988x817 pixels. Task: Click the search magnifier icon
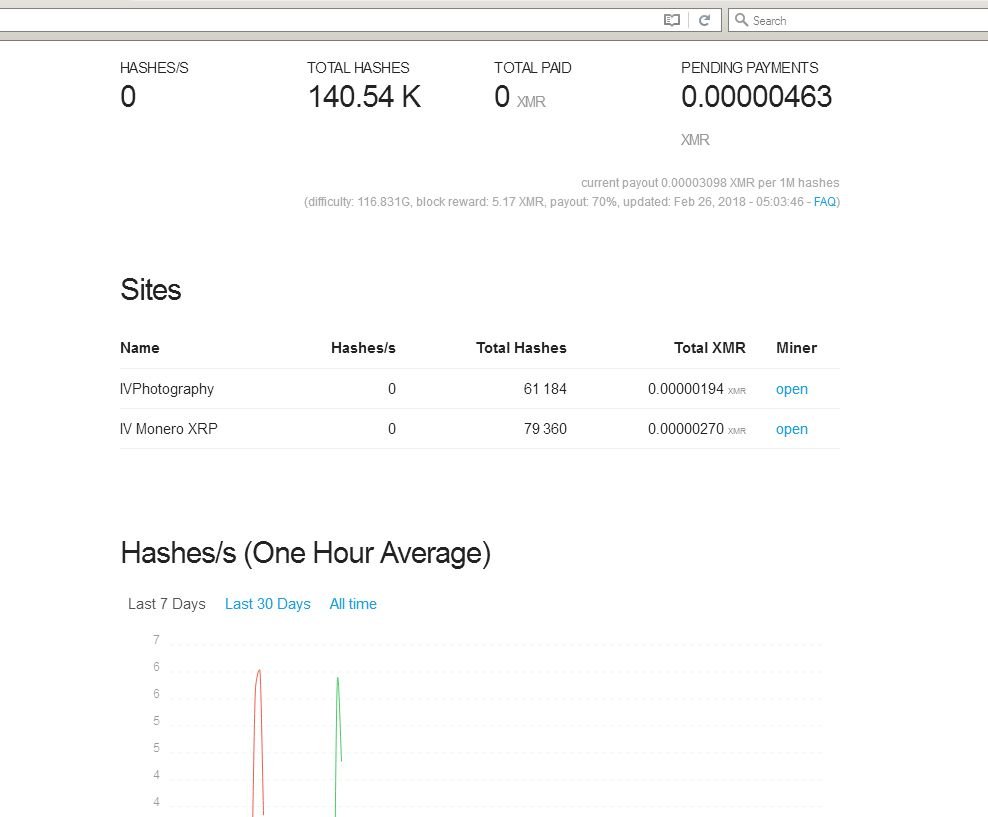click(742, 20)
